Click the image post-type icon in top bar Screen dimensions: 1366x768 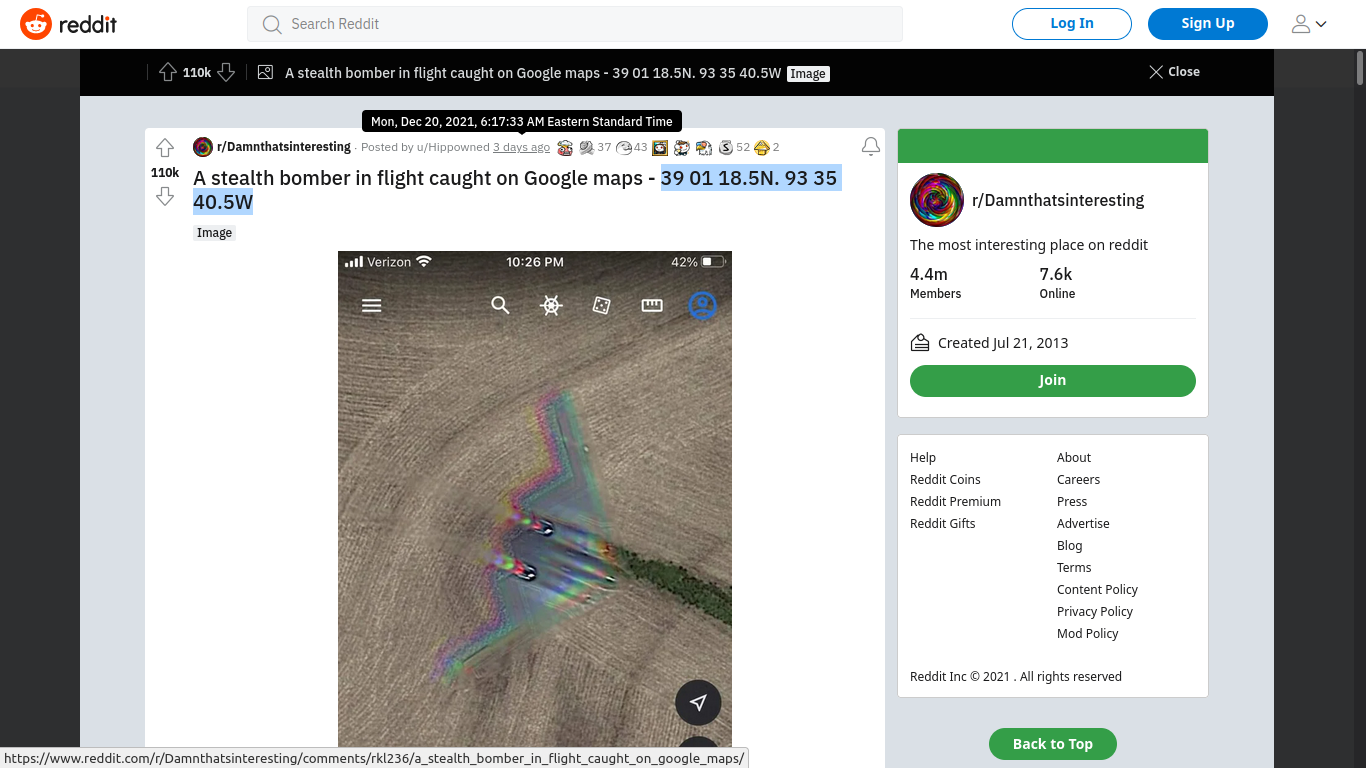tap(265, 72)
